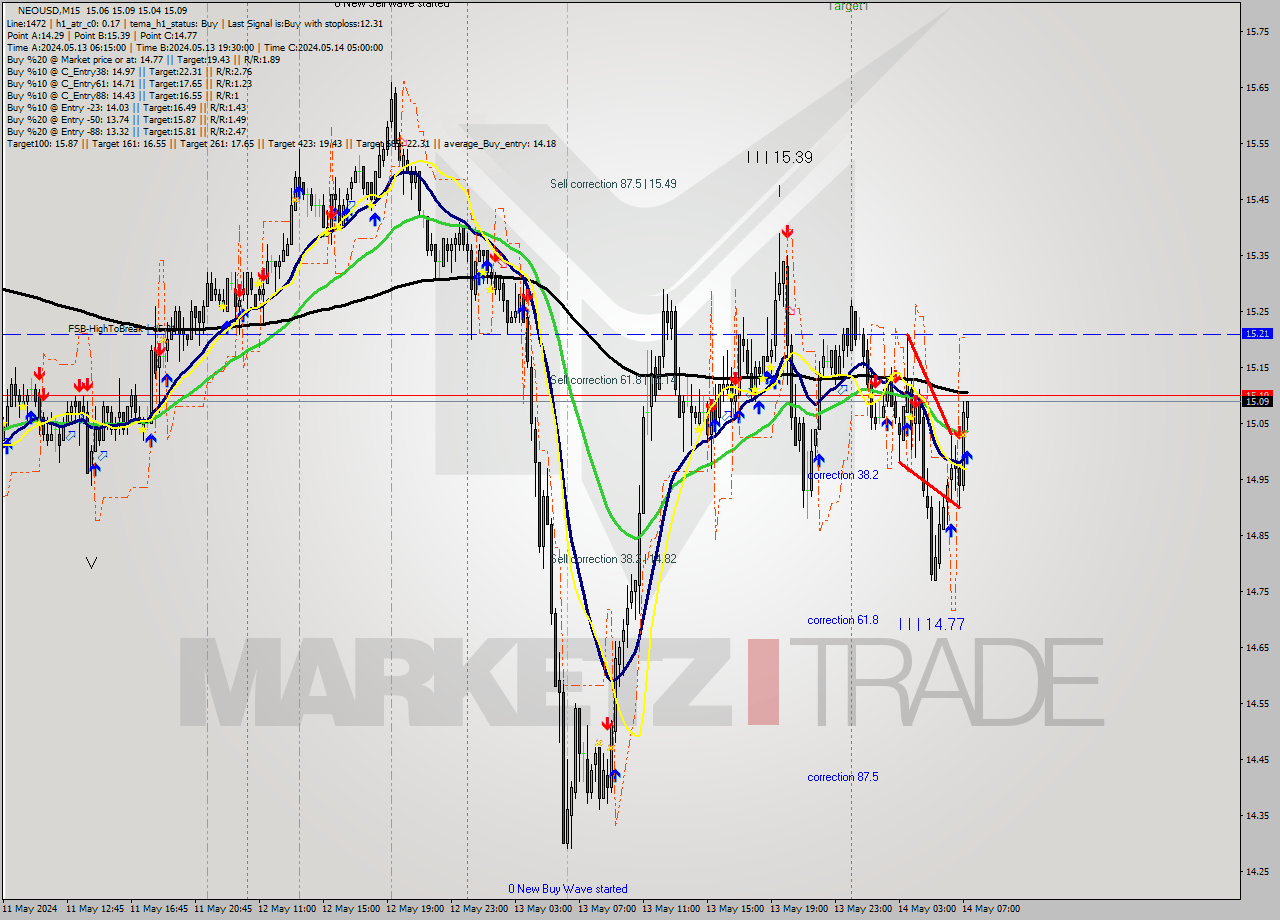Click the 'Buy %10 @ C_Entry61: 14.71' line
1280x920 pixels.
coord(129,83)
